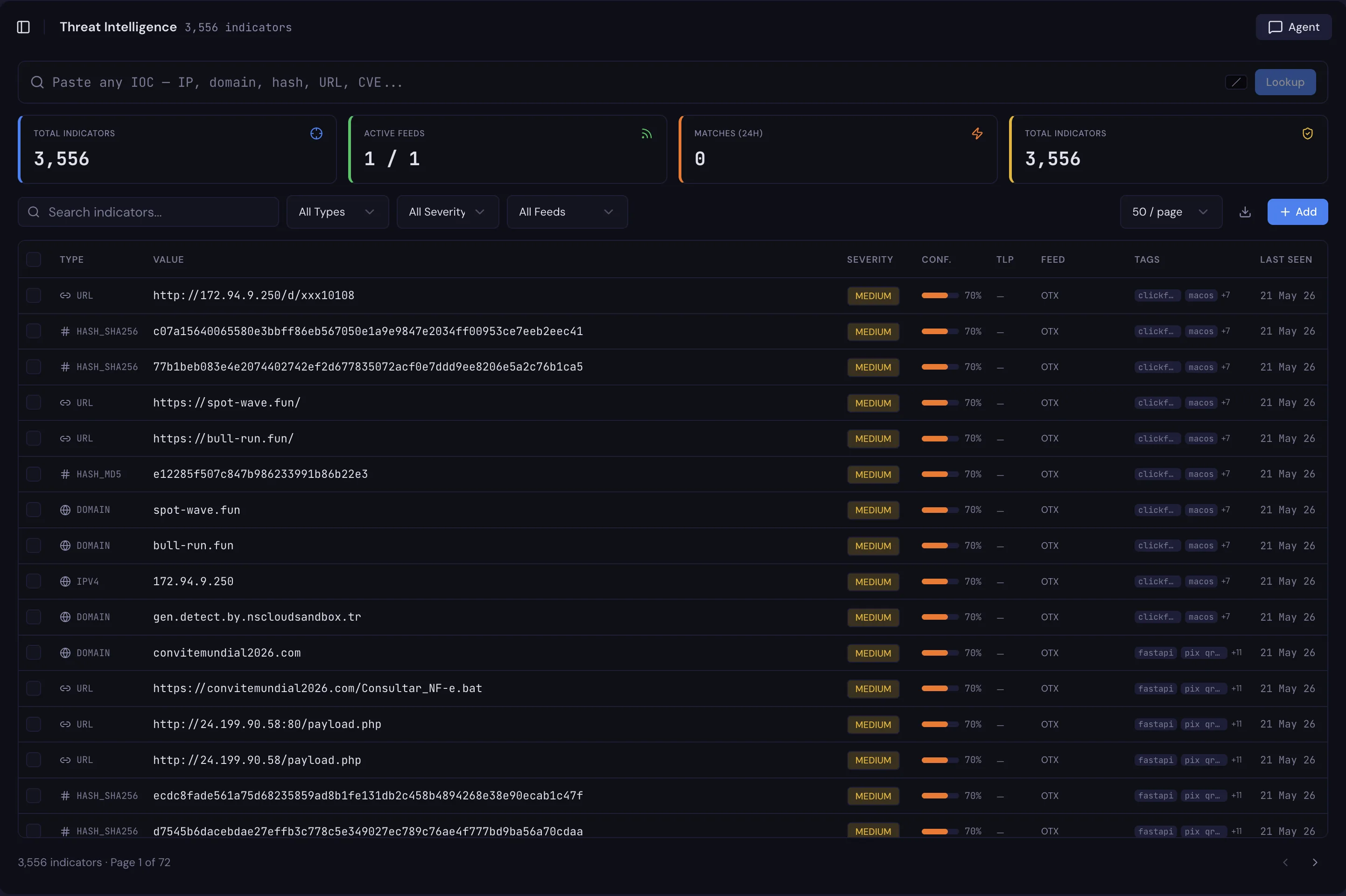Click the lightning icon on Matches (24H)
Image resolution: width=1346 pixels, height=896 pixels.
pyautogui.click(x=977, y=134)
